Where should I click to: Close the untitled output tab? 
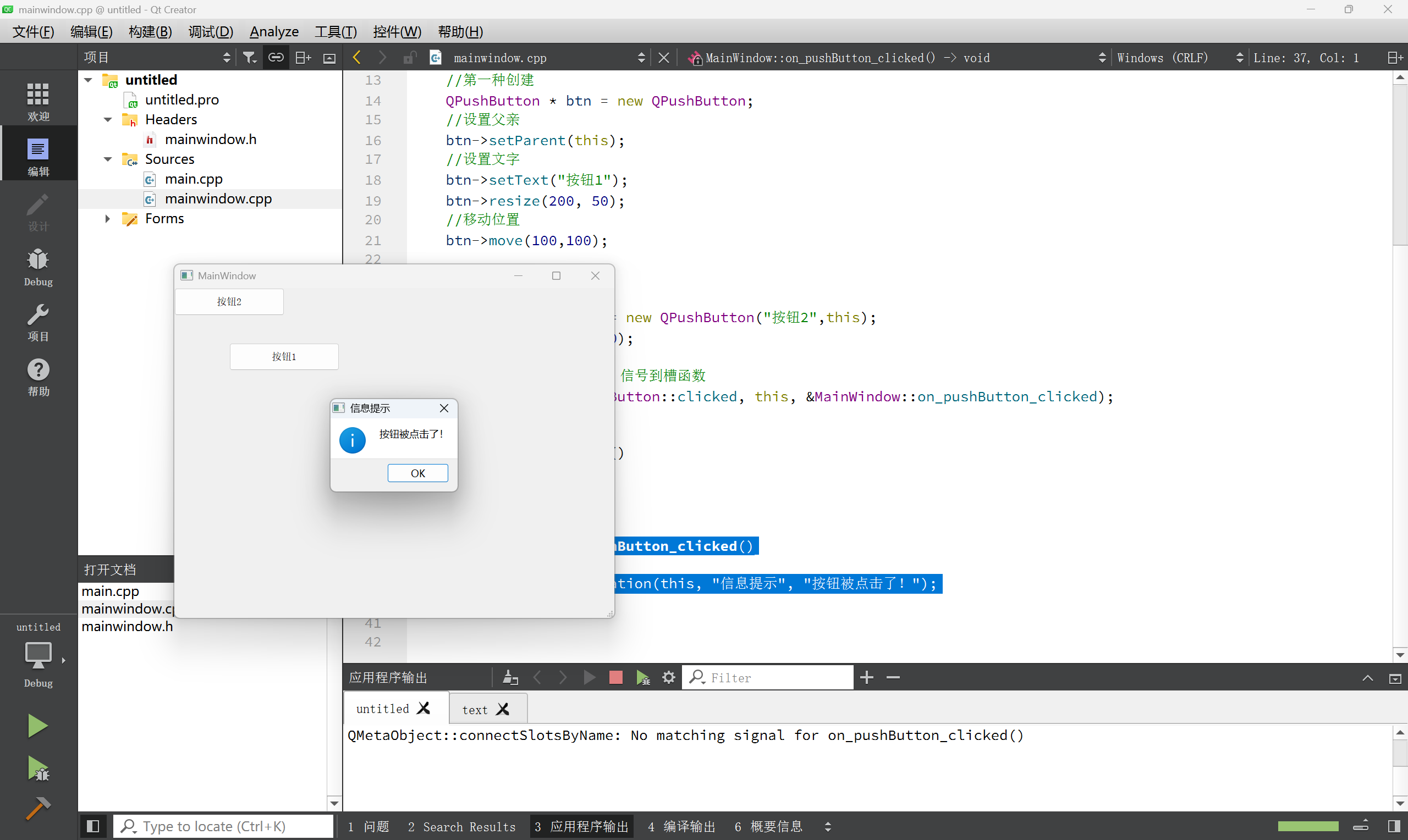tap(424, 708)
